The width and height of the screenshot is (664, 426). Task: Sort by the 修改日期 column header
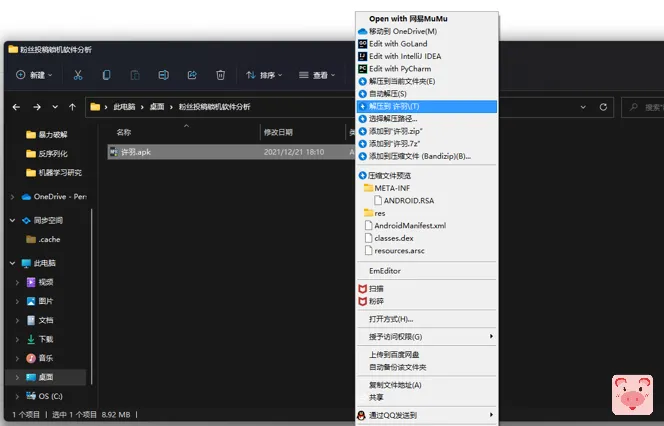[x=278, y=133]
